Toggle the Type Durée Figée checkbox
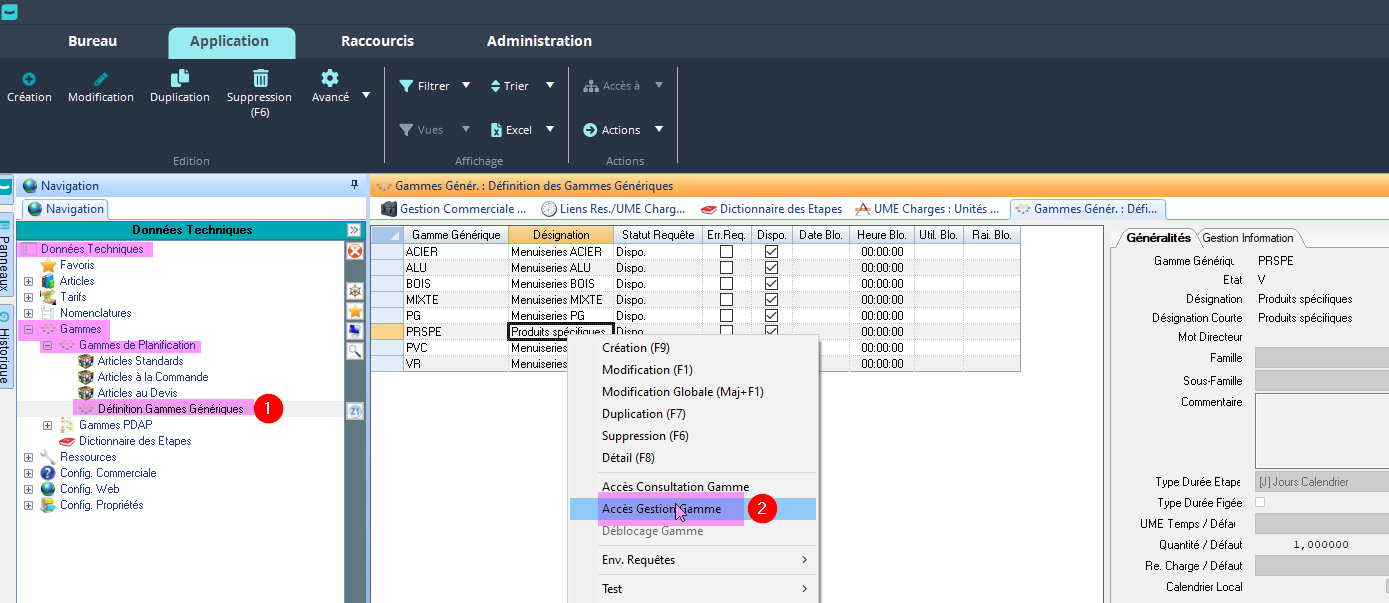1389x603 pixels. tap(1260, 502)
